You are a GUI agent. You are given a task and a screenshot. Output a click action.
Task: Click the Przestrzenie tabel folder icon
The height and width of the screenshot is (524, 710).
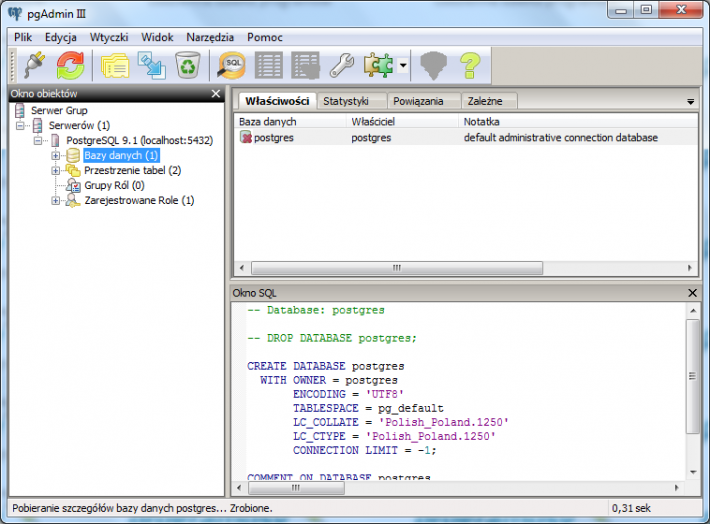click(73, 170)
